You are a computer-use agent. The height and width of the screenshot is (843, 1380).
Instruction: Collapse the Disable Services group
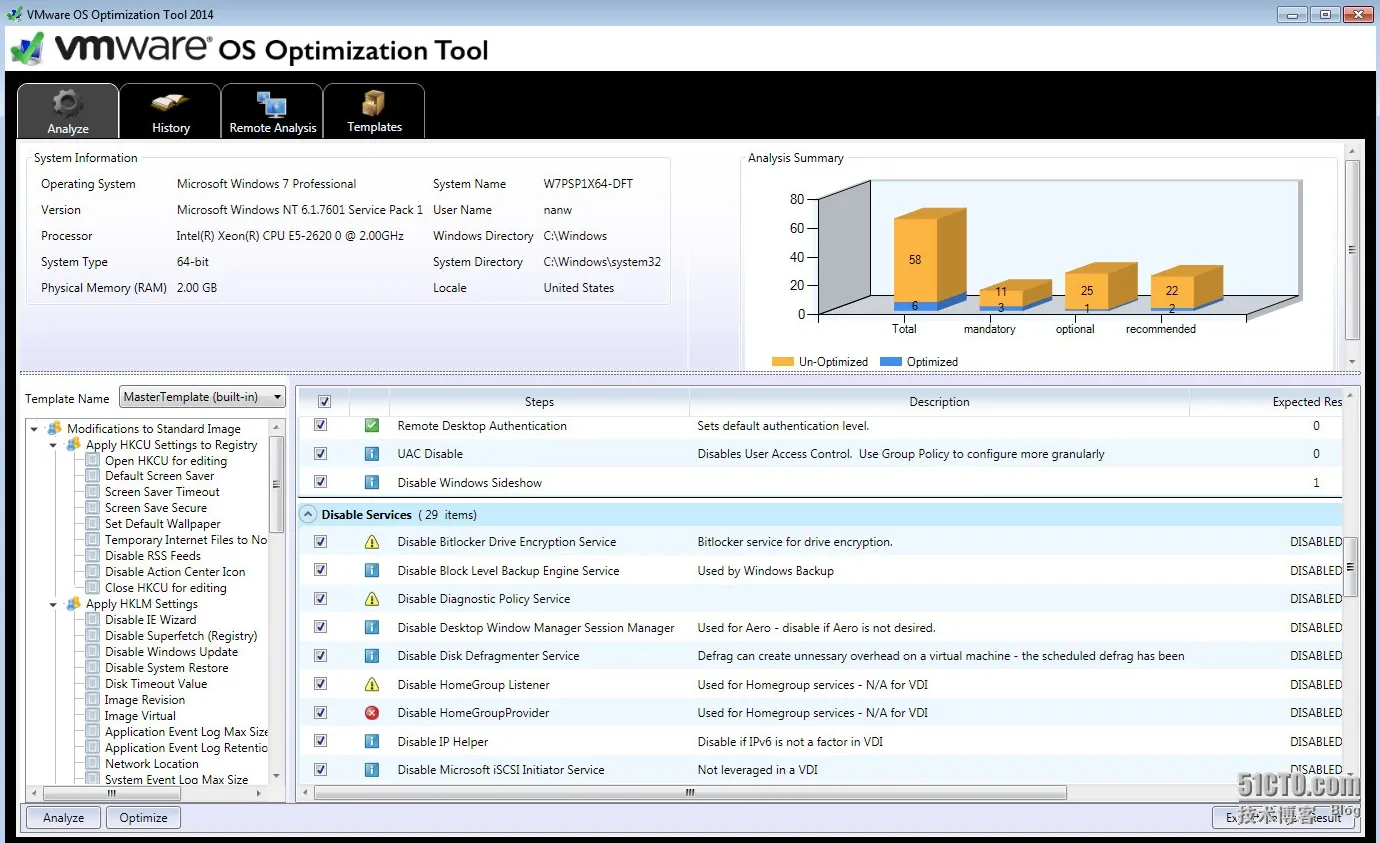pyautogui.click(x=307, y=514)
